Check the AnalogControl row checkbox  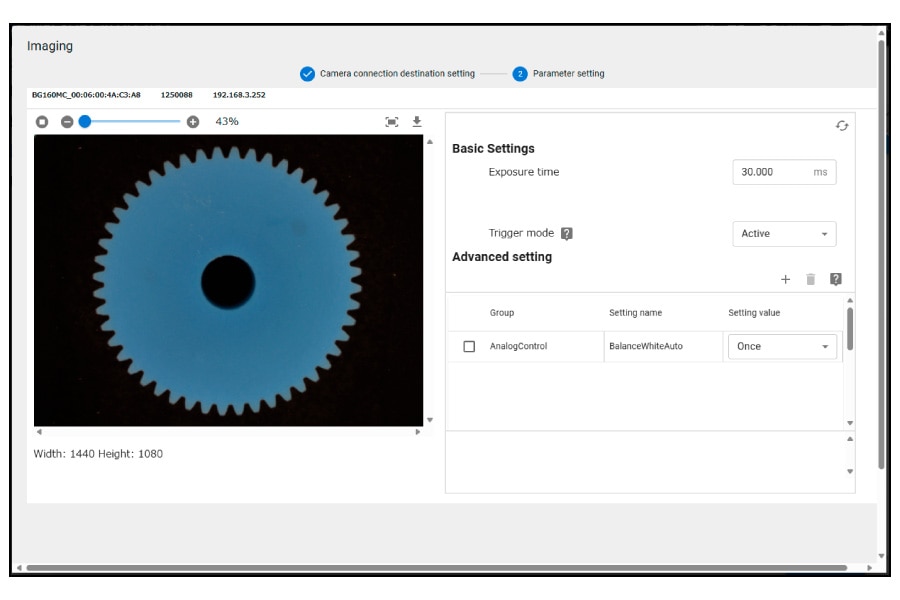pos(469,347)
